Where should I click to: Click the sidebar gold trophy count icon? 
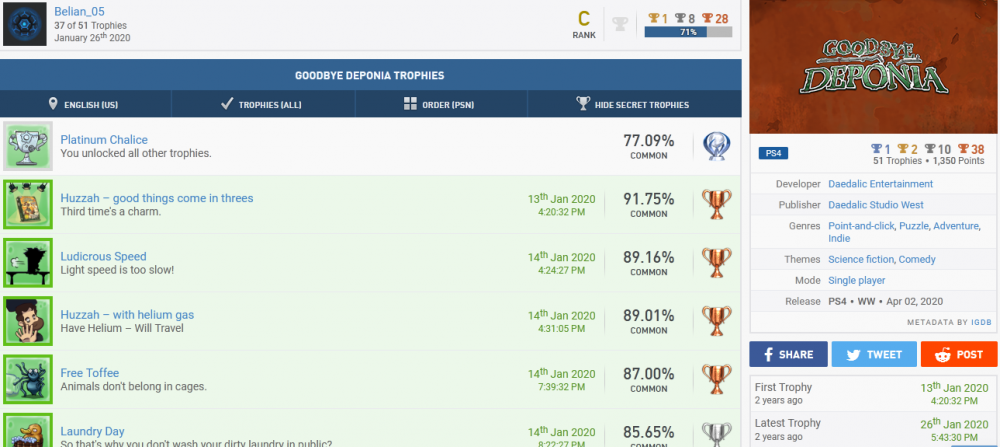point(903,149)
